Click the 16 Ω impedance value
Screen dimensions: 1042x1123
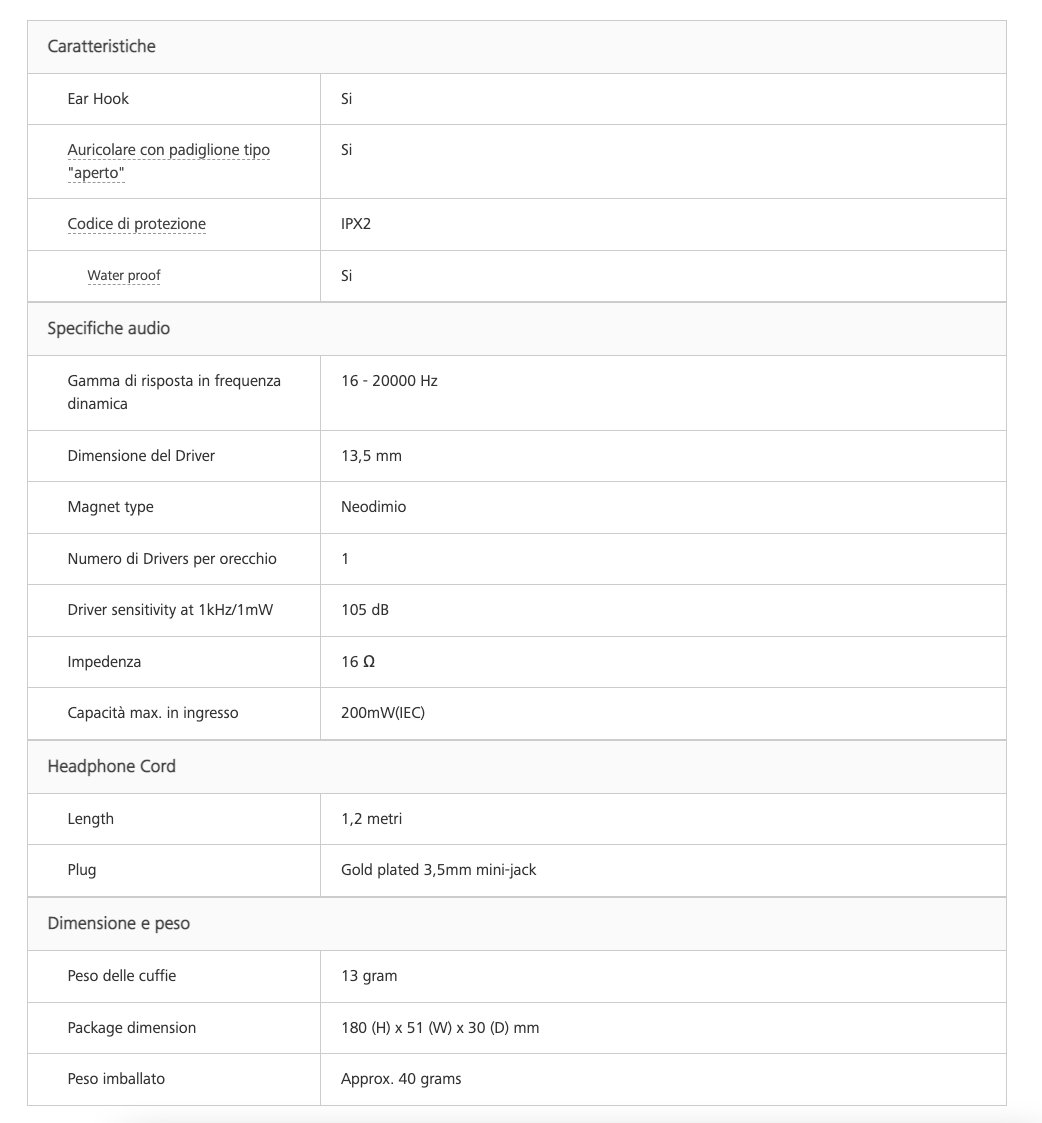(x=358, y=662)
